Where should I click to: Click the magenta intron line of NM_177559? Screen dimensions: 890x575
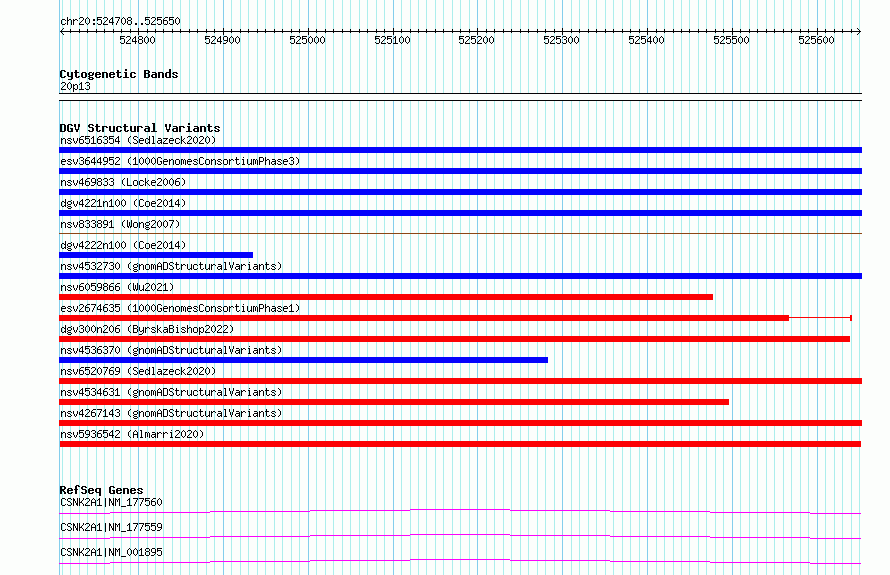[x=460, y=535]
